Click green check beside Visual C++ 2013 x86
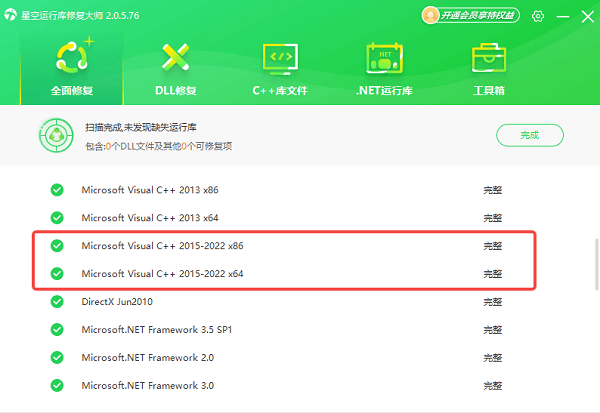Image resolution: width=600 pixels, height=413 pixels. [x=57, y=190]
